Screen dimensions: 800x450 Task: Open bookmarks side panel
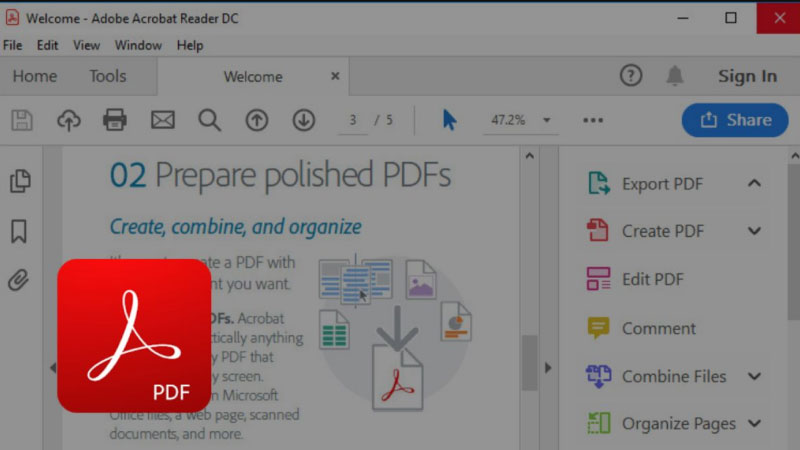pos(19,231)
